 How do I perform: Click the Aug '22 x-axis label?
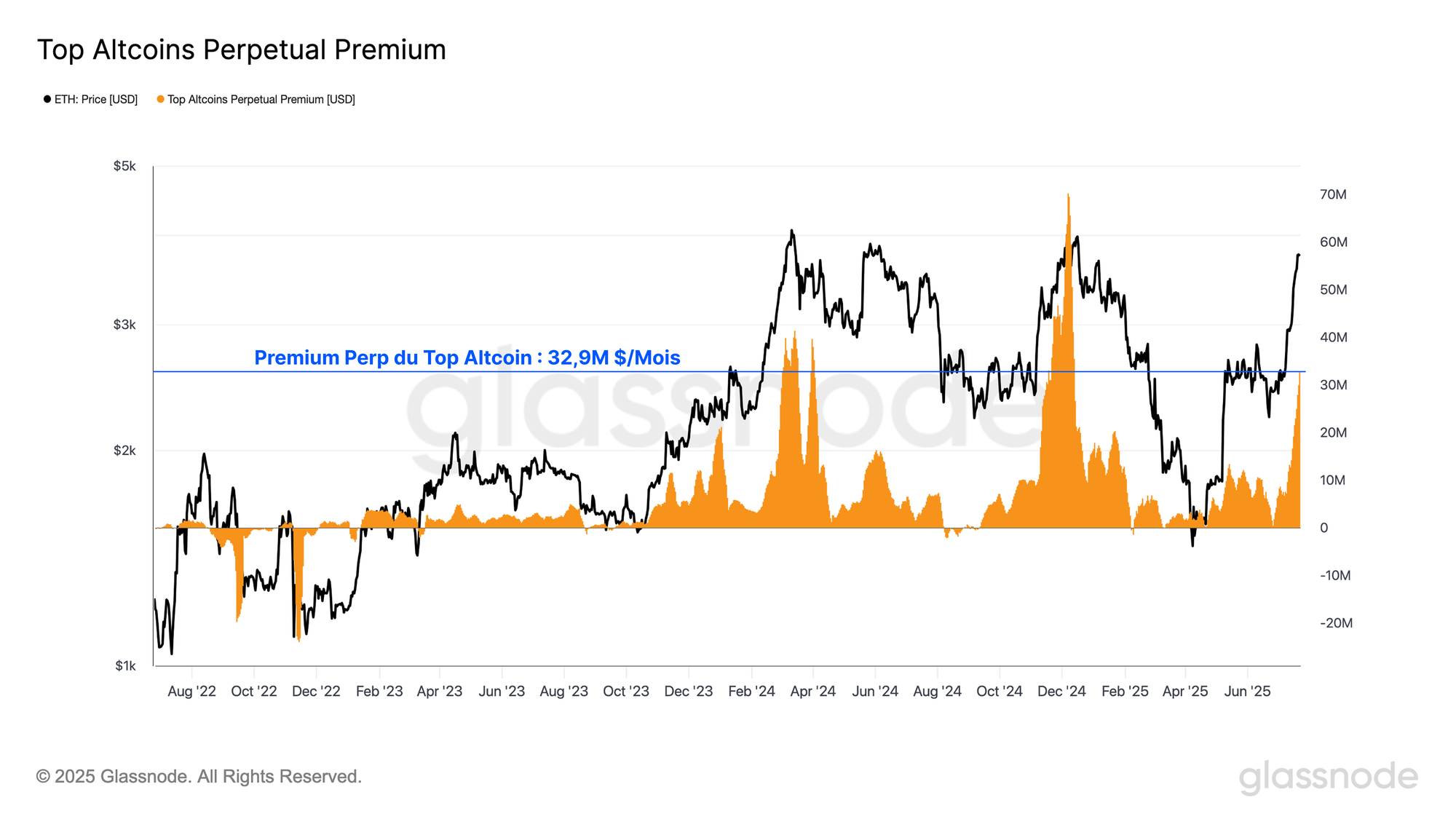(x=191, y=691)
